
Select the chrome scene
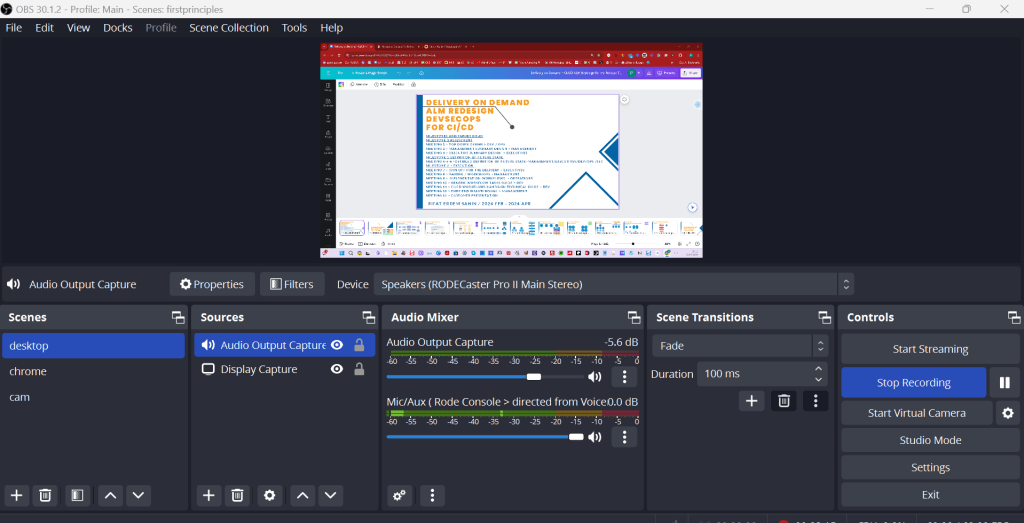(93, 371)
